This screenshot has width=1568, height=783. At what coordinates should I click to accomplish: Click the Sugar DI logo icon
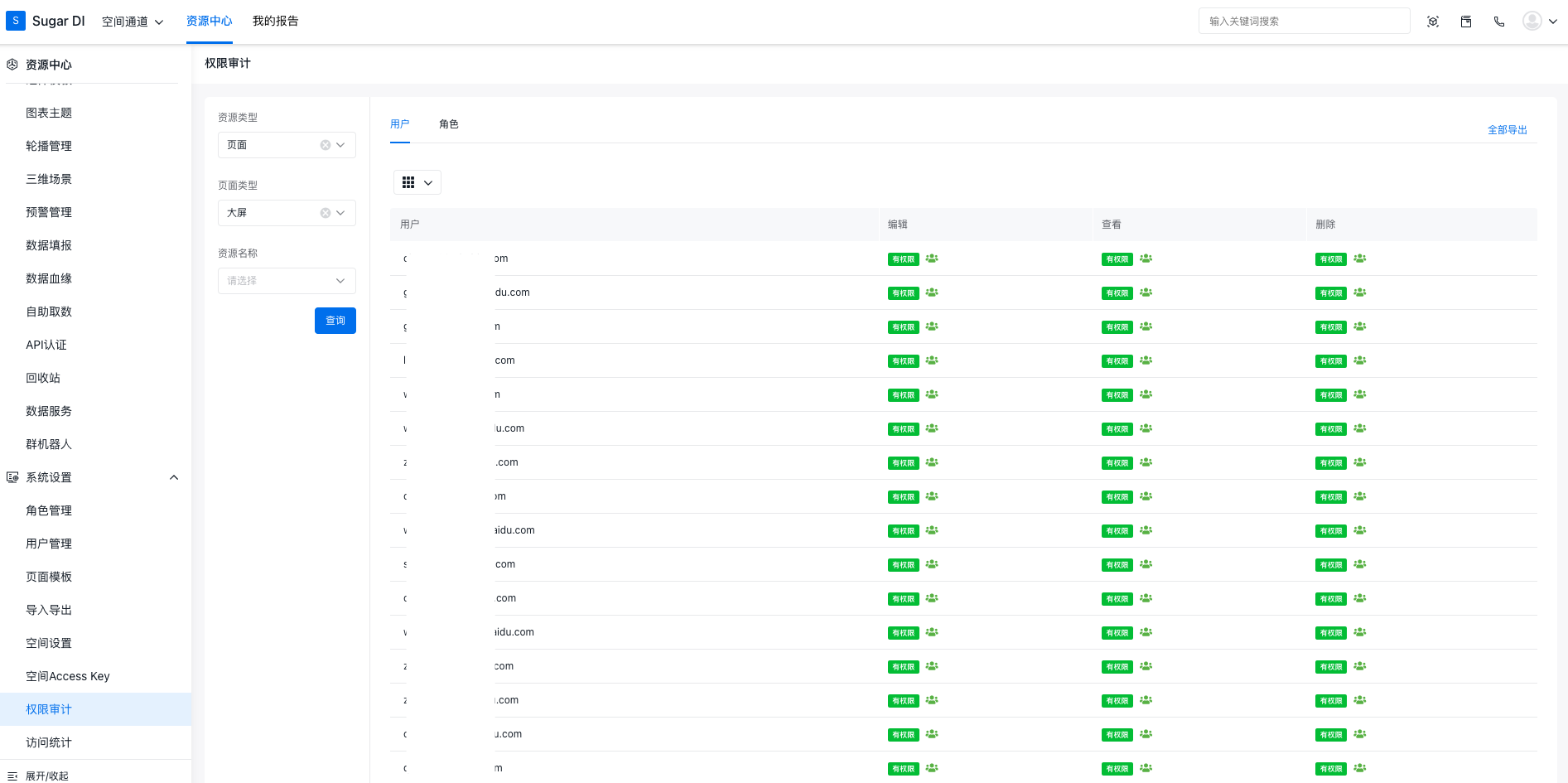[15, 21]
